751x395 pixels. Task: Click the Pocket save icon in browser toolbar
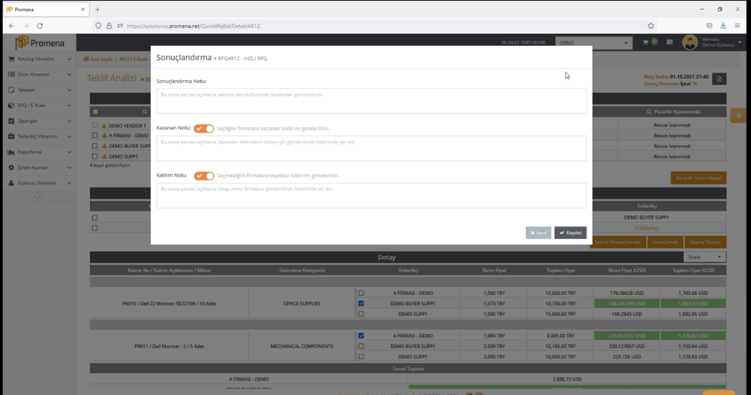[709, 26]
